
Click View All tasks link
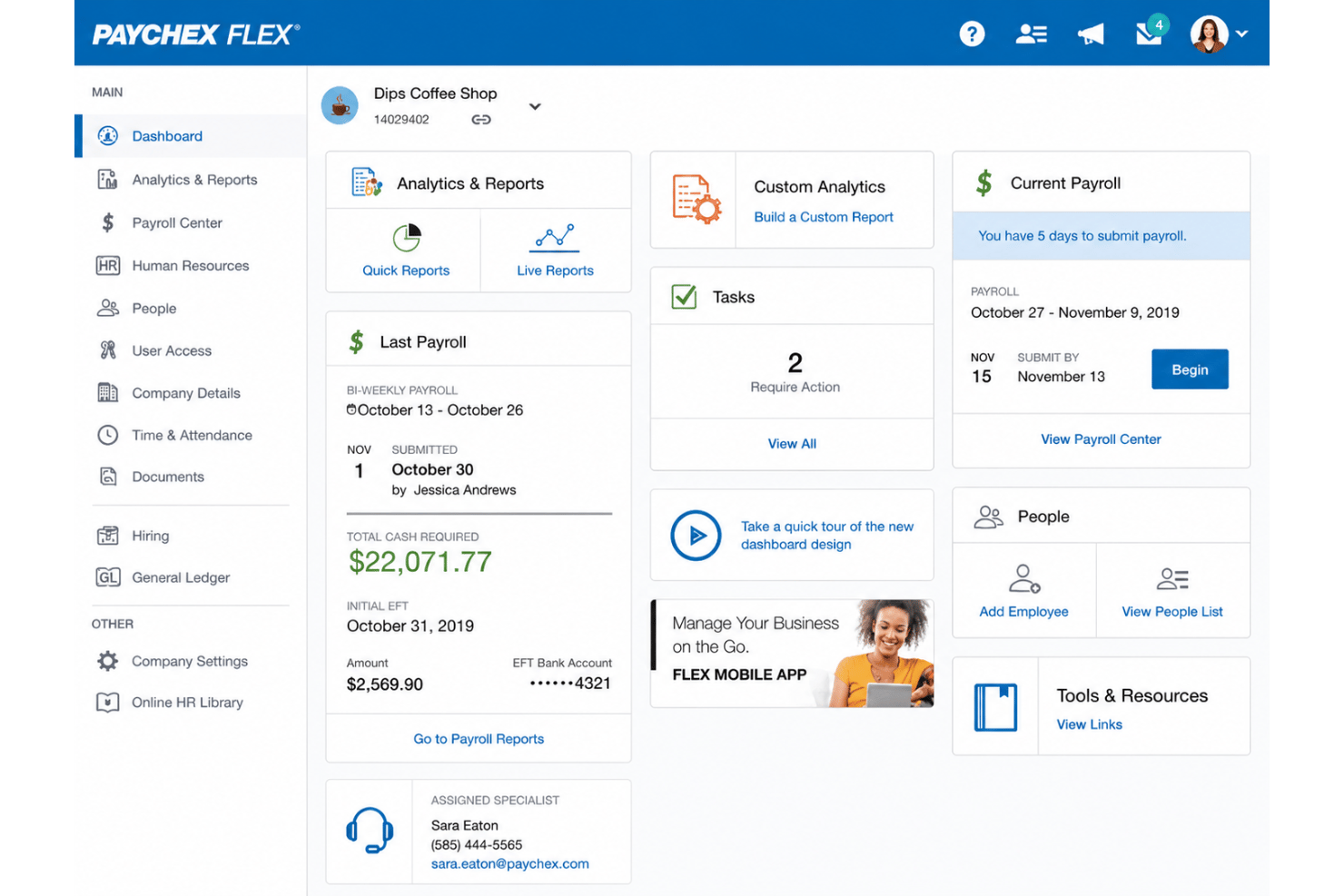click(x=792, y=444)
